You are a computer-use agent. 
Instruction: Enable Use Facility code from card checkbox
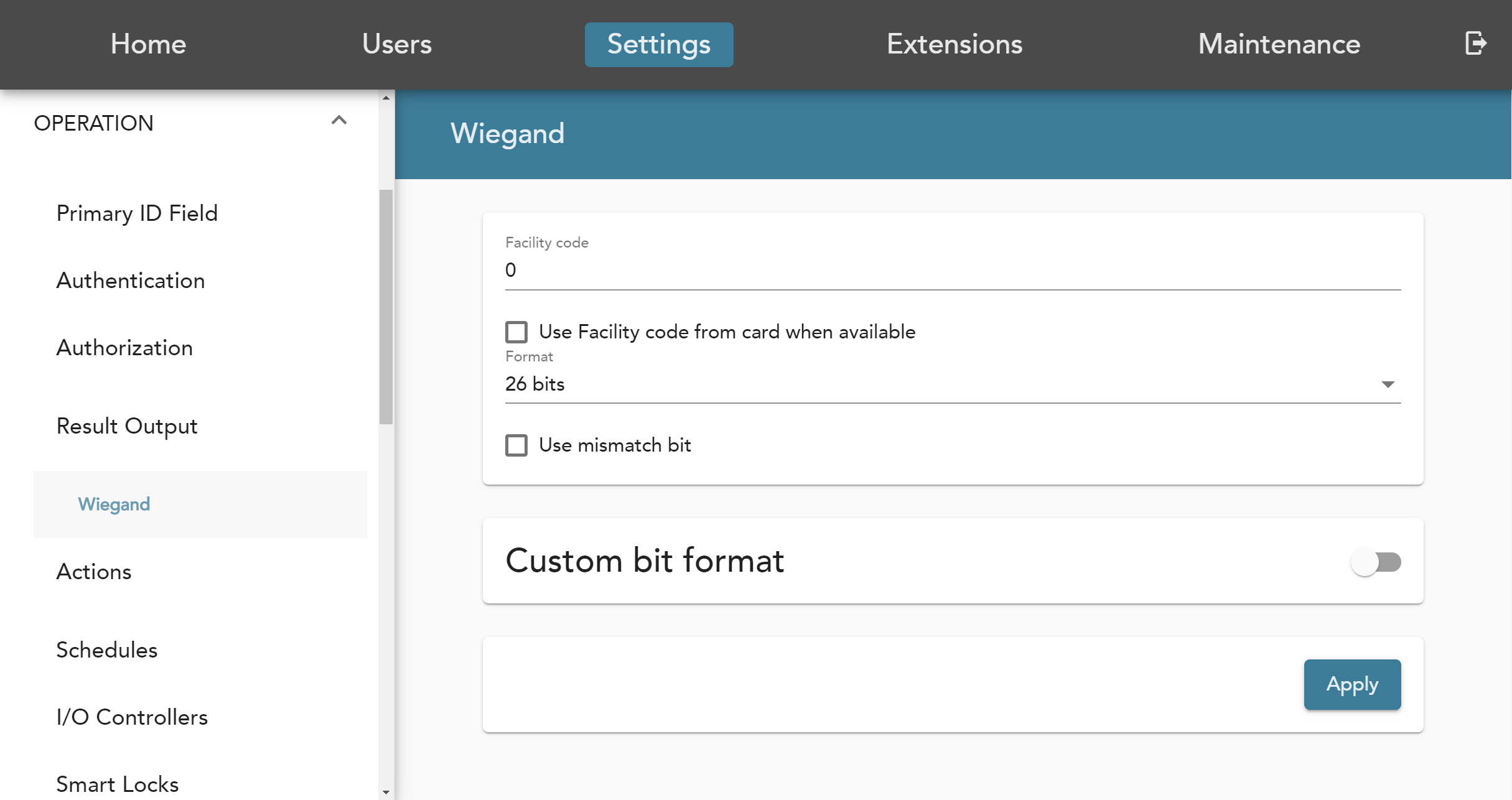click(x=516, y=332)
